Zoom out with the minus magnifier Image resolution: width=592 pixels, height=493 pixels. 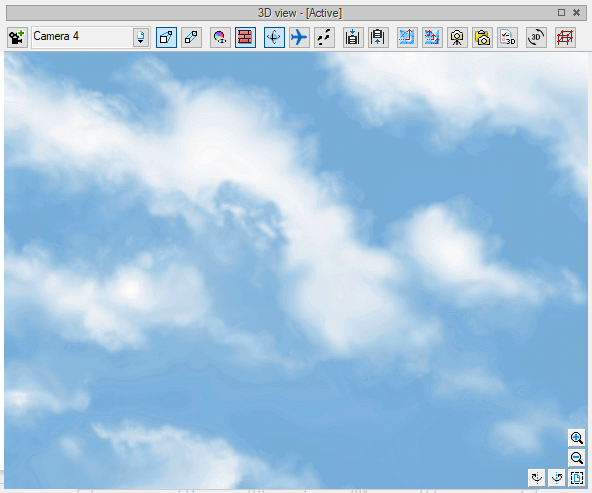[577, 458]
